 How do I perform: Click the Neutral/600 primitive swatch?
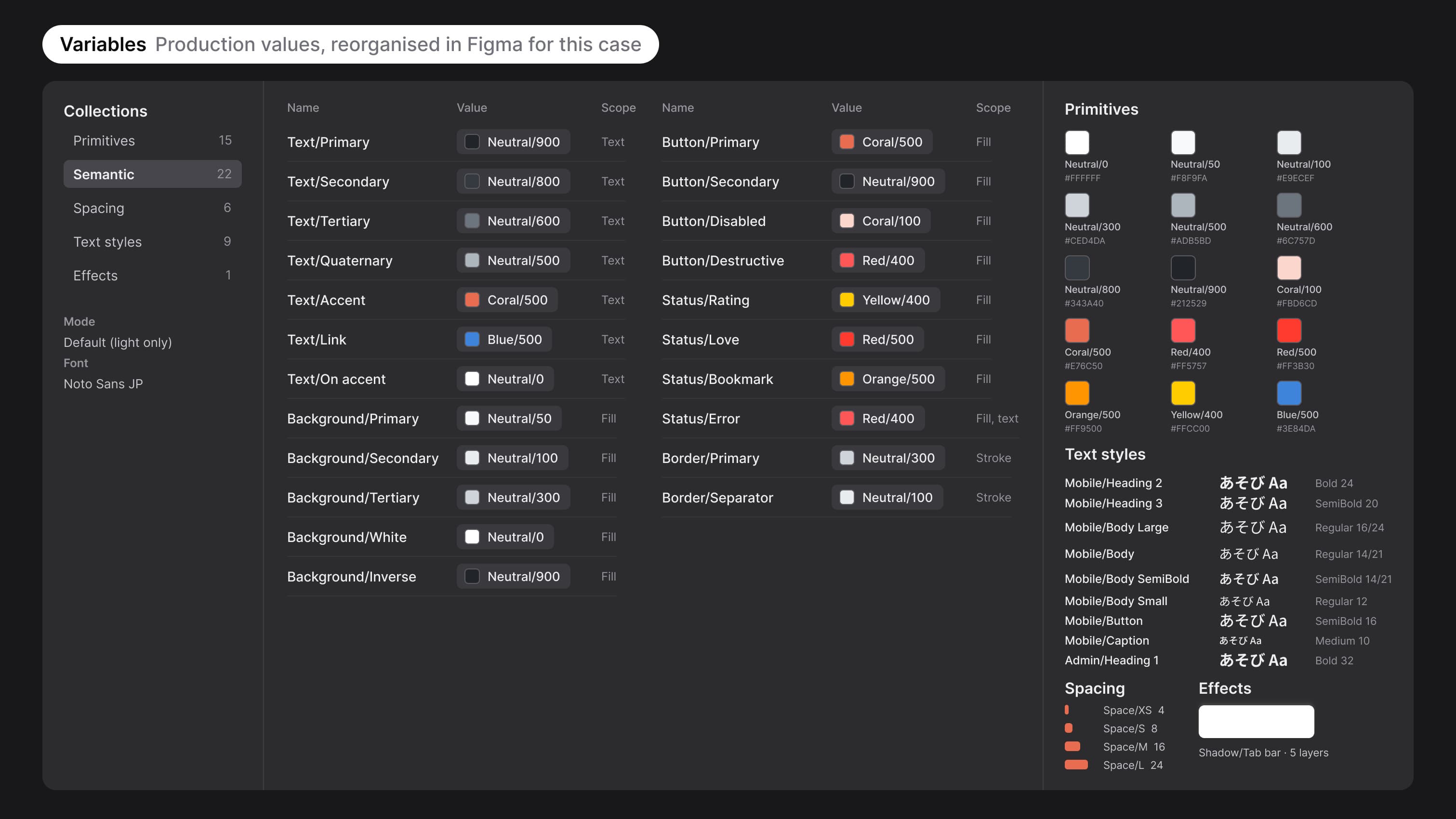(1289, 205)
